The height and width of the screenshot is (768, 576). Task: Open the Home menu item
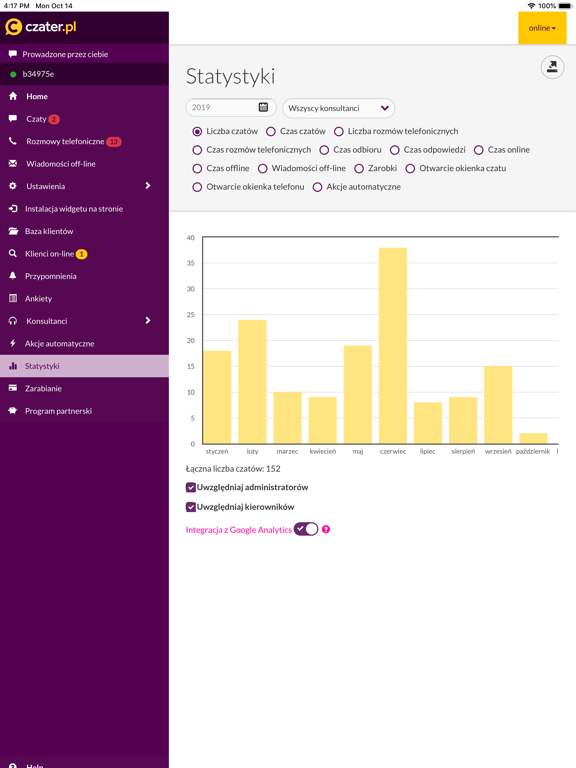pos(84,96)
